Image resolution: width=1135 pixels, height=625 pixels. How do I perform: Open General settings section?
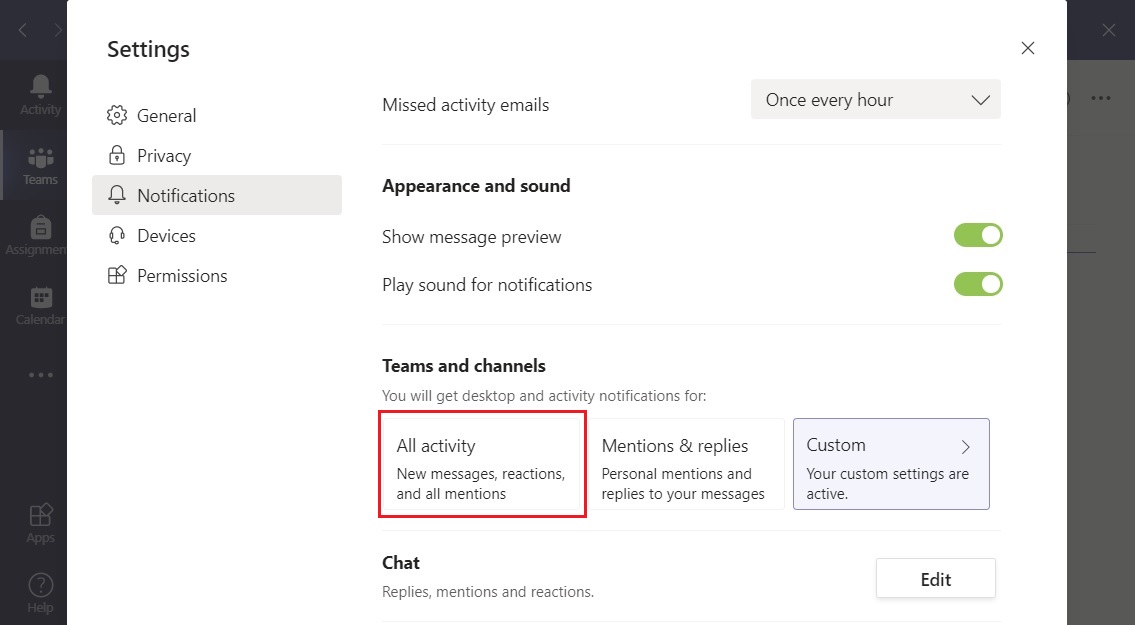click(x=216, y=115)
